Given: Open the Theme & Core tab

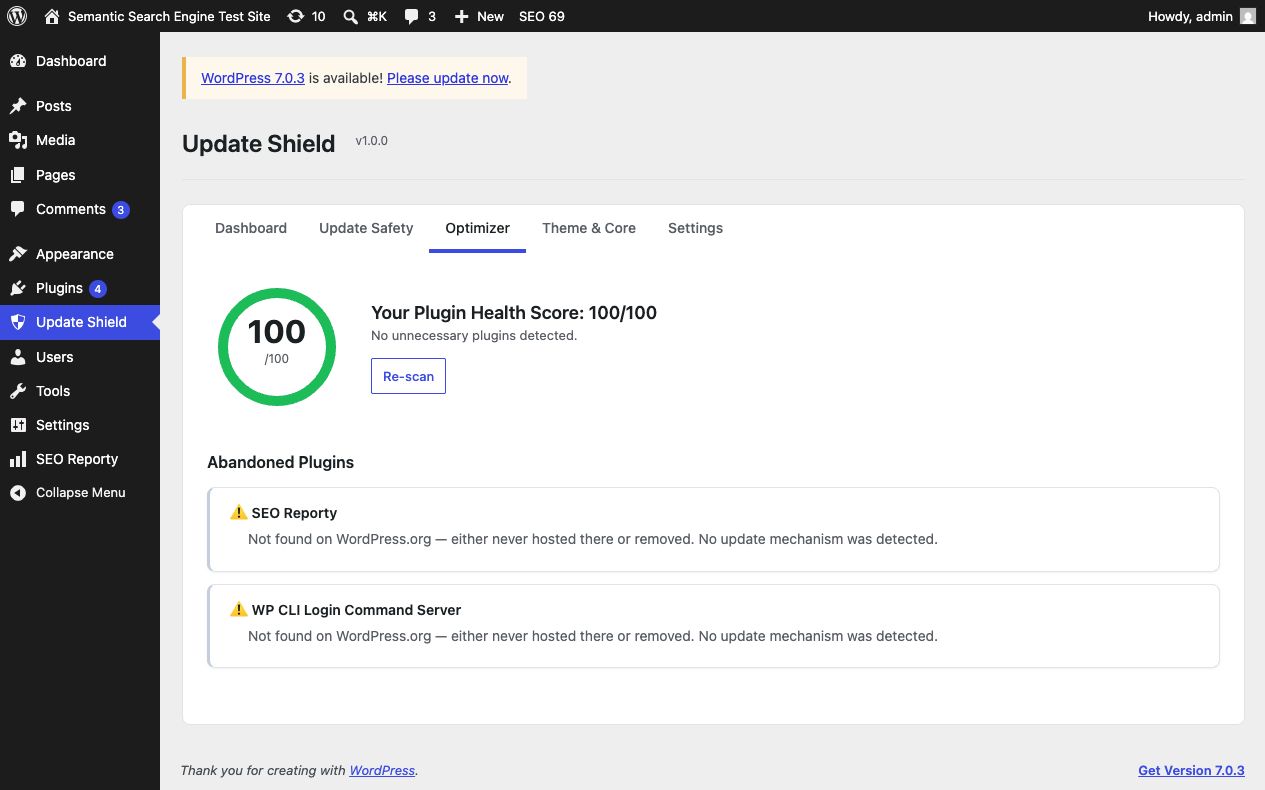Looking at the screenshot, I should (589, 228).
